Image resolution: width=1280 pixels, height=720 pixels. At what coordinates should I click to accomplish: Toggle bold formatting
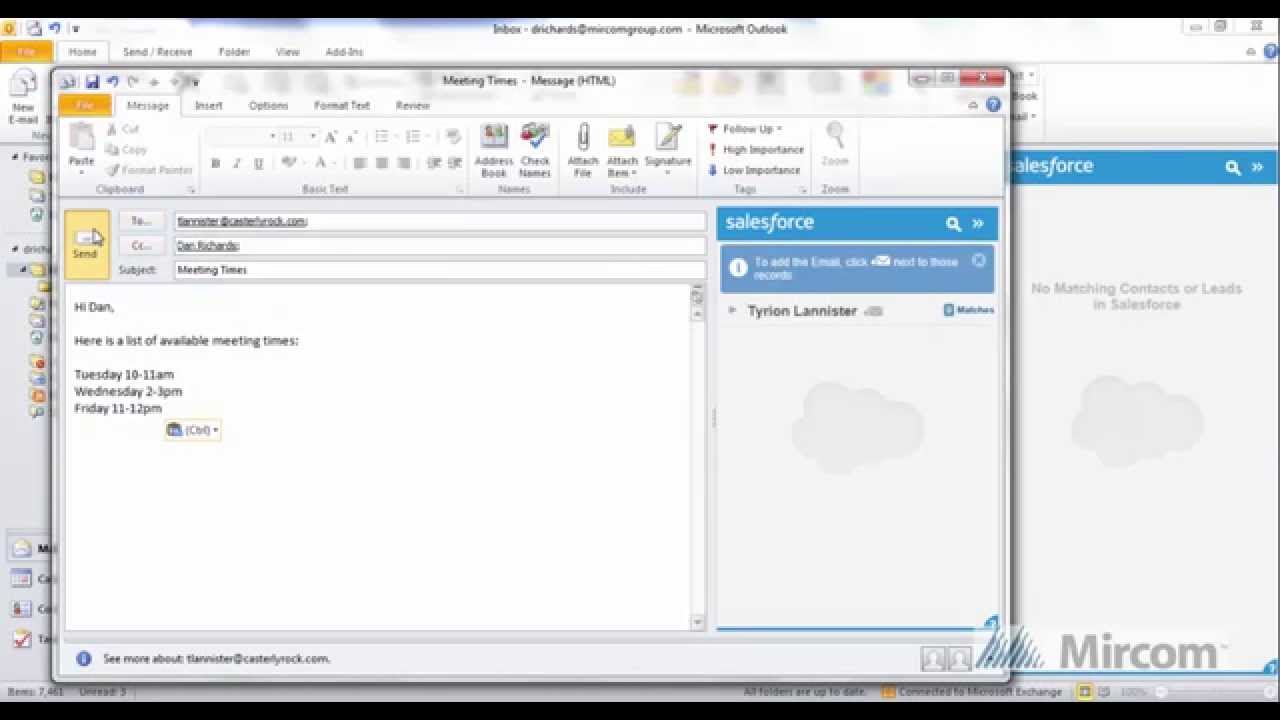[x=215, y=163]
